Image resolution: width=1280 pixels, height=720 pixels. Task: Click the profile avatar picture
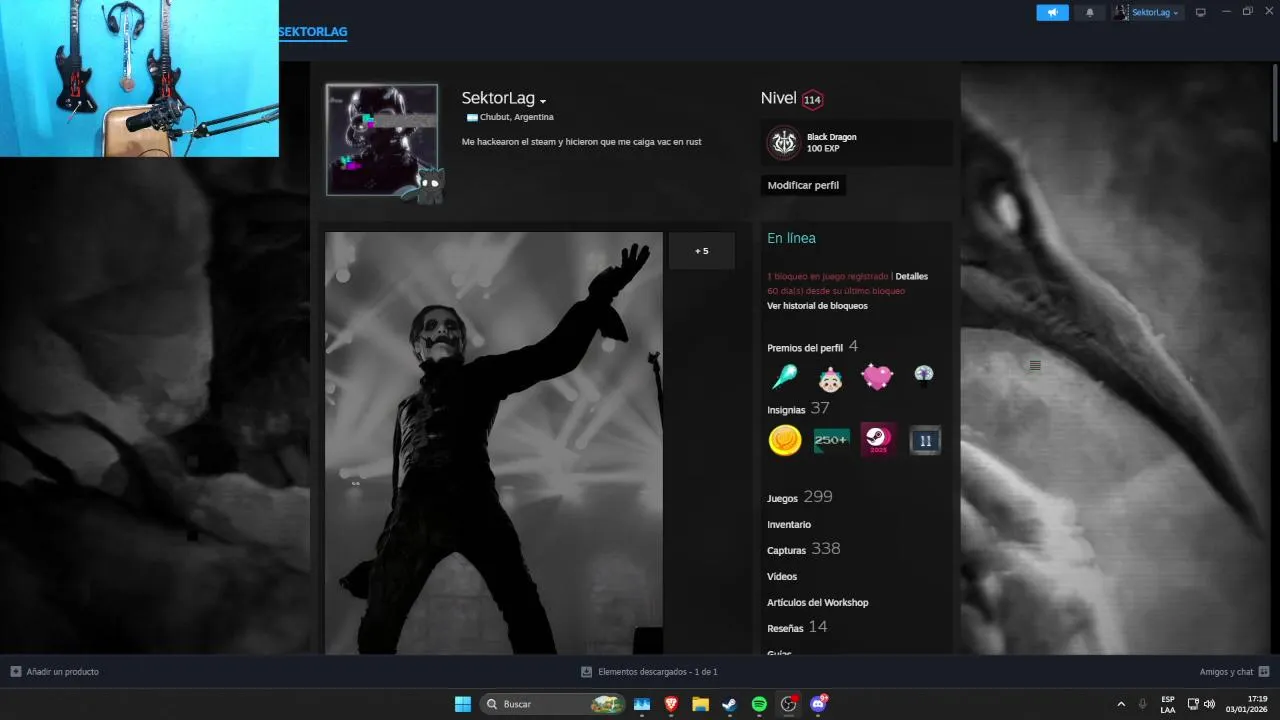pyautogui.click(x=382, y=139)
